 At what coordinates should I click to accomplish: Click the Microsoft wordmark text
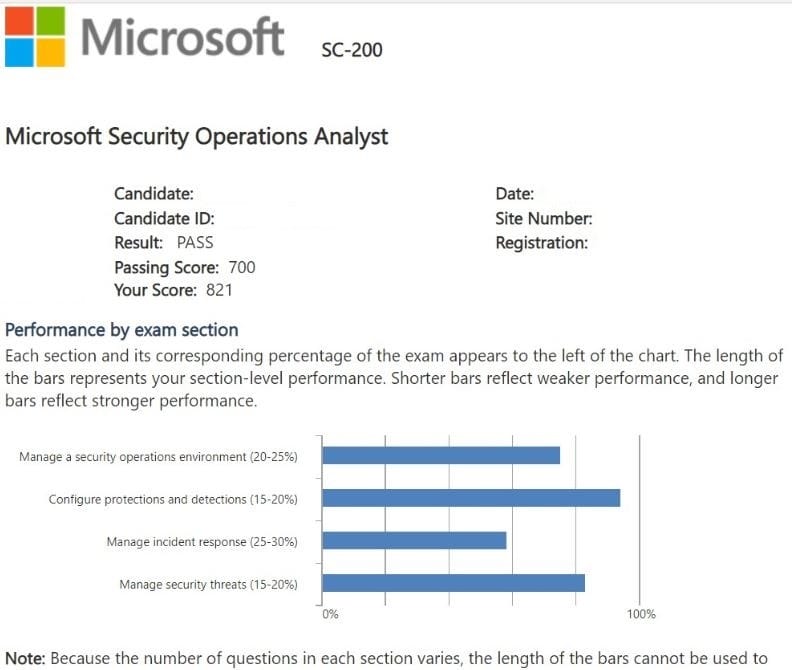point(182,37)
